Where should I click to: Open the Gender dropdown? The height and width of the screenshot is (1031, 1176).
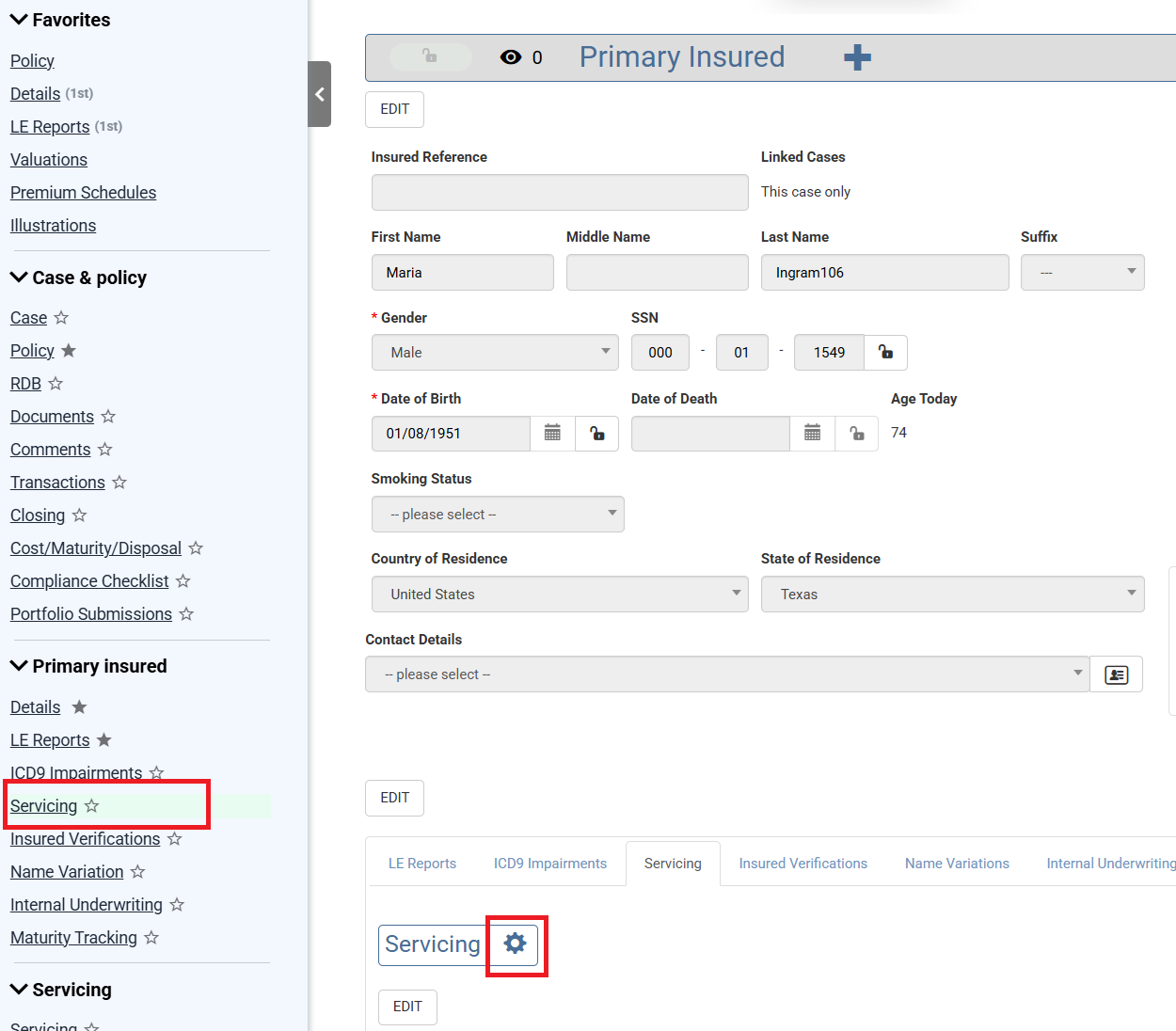coord(495,352)
